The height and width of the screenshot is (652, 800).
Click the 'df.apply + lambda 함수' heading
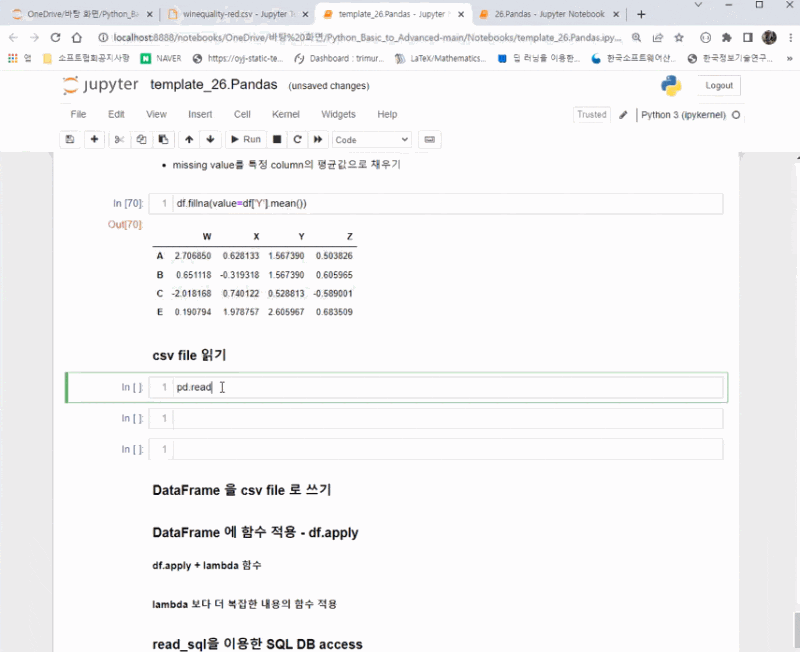[x=207, y=565]
